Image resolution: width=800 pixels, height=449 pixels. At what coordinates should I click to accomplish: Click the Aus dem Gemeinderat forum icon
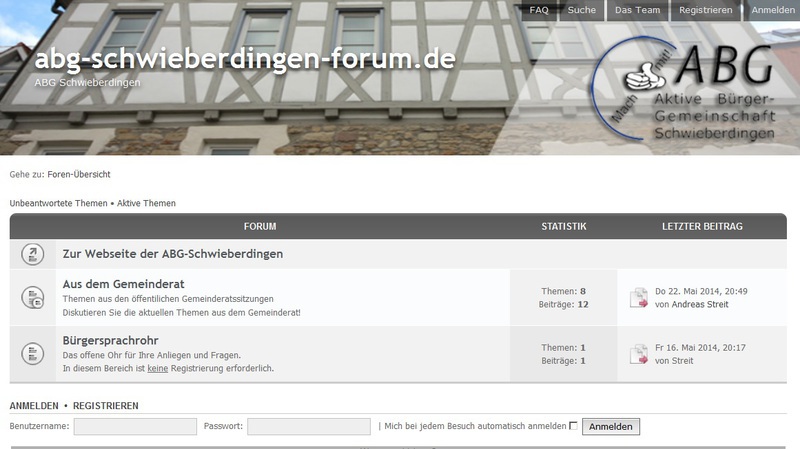point(33,298)
